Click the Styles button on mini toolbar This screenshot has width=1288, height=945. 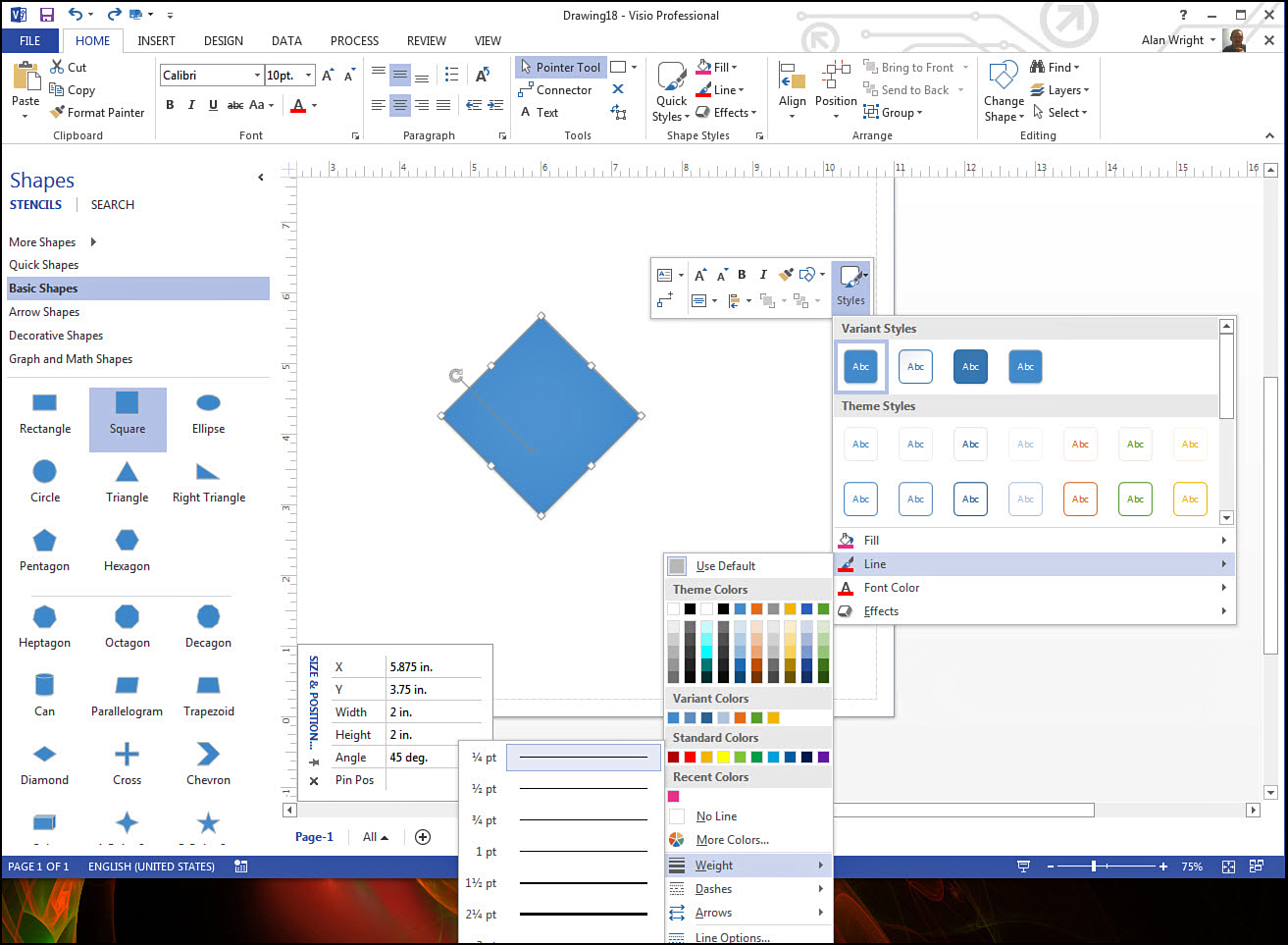pos(850,287)
